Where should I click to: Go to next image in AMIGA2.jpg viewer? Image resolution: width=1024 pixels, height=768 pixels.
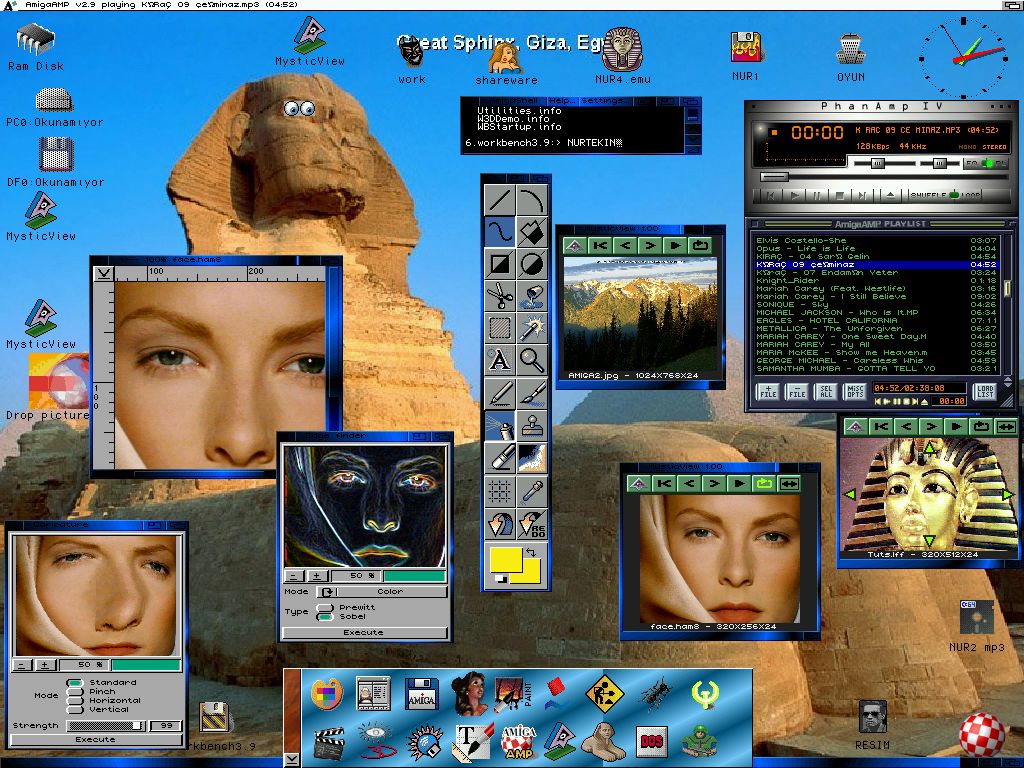pyautogui.click(x=650, y=246)
